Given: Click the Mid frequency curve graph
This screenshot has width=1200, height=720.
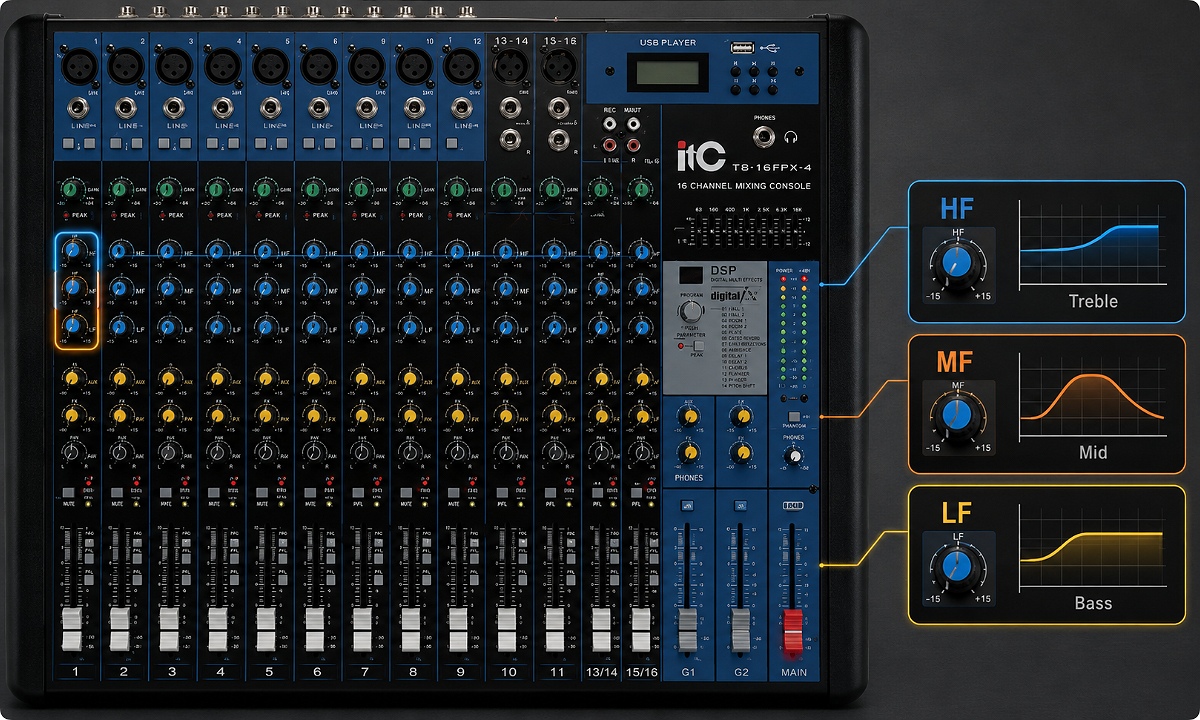Looking at the screenshot, I should coord(1092,396).
